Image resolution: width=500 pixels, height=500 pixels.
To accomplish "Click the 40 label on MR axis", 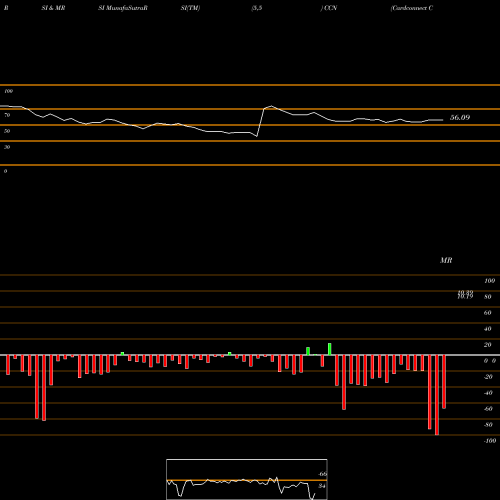I will click(488, 329).
